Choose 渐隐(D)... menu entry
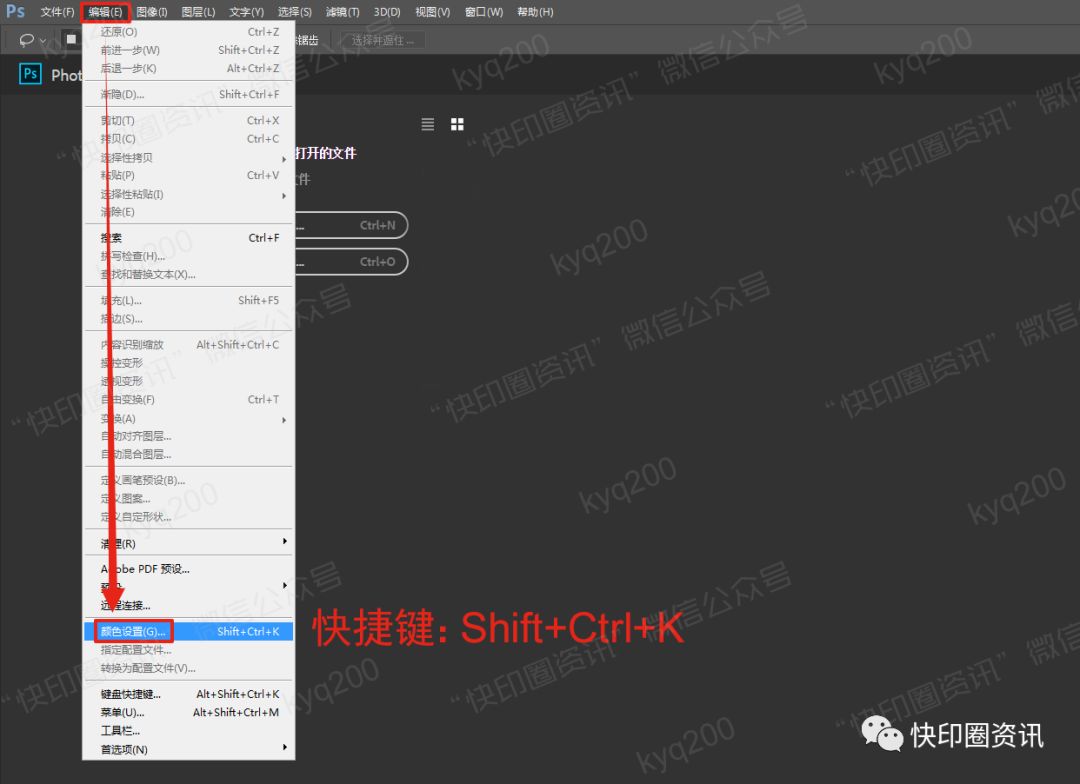Image resolution: width=1080 pixels, height=784 pixels. tap(189, 94)
